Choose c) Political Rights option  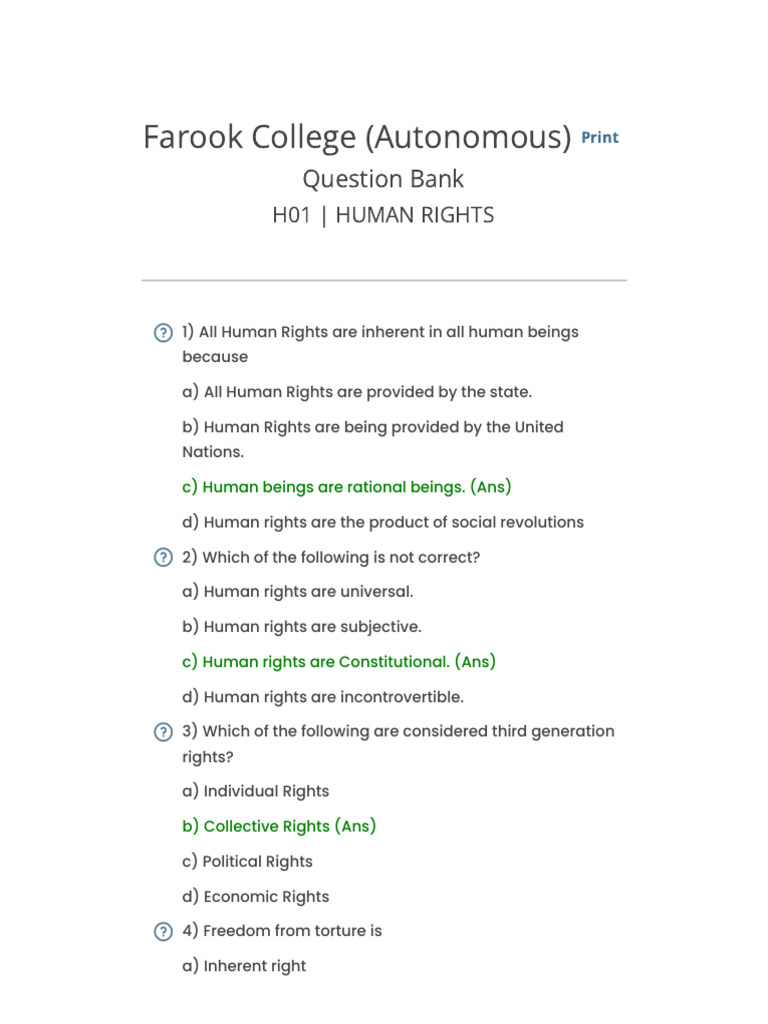click(x=247, y=862)
